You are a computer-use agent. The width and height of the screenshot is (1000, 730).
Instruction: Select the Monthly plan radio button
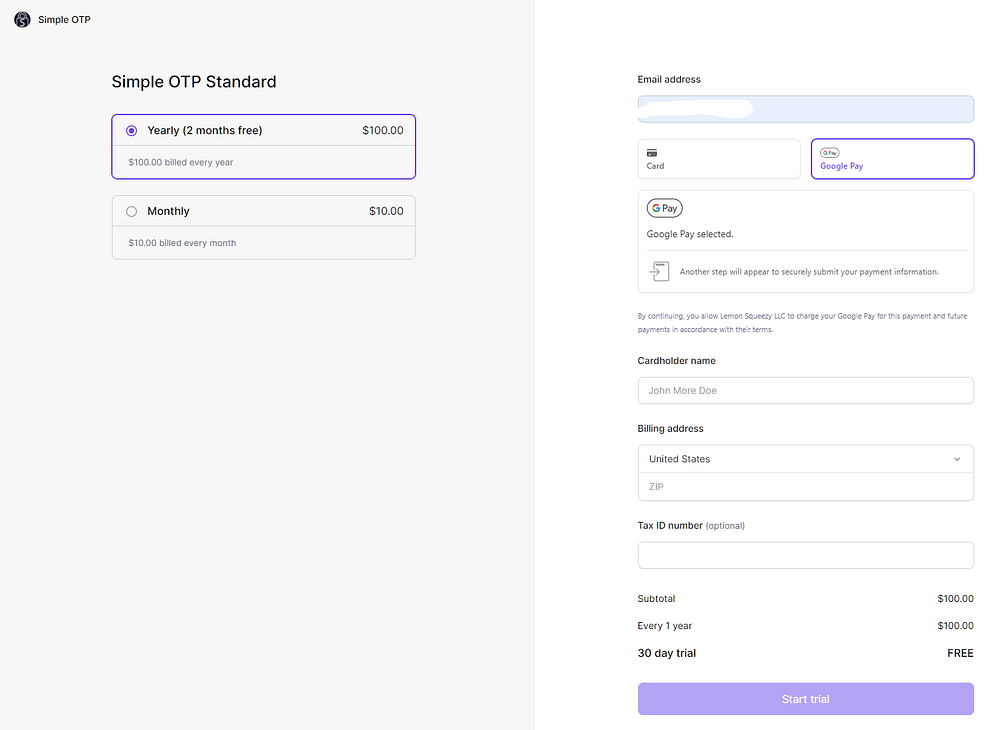132,211
